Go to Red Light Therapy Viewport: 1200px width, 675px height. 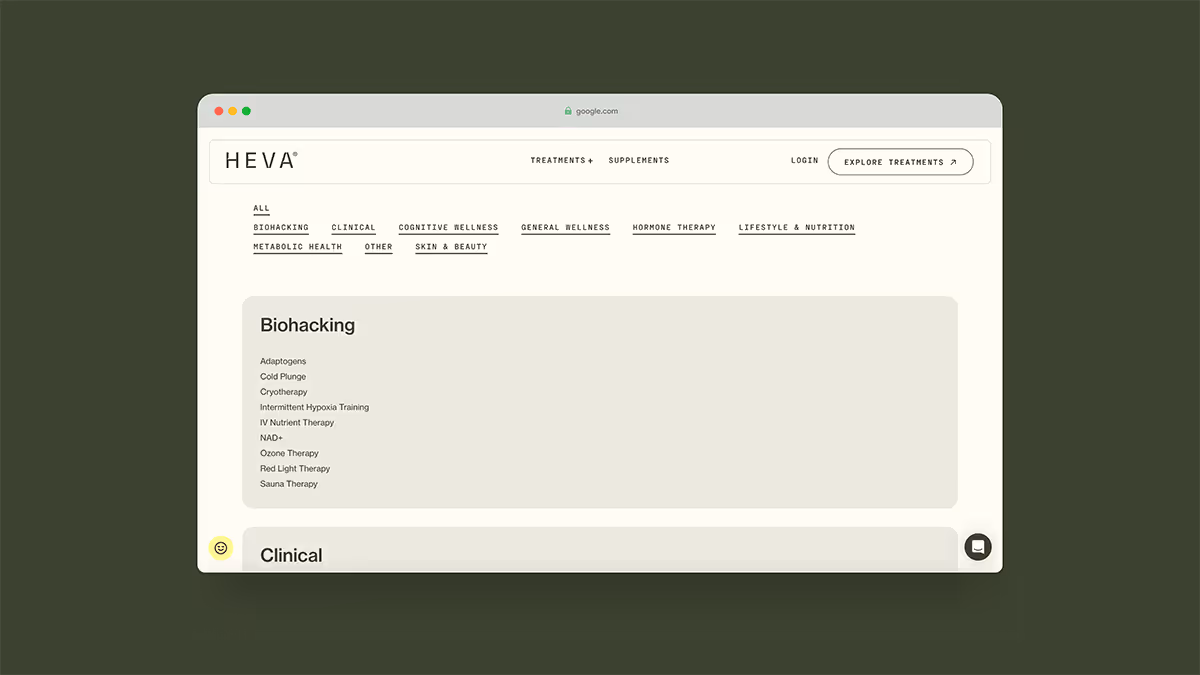295,469
